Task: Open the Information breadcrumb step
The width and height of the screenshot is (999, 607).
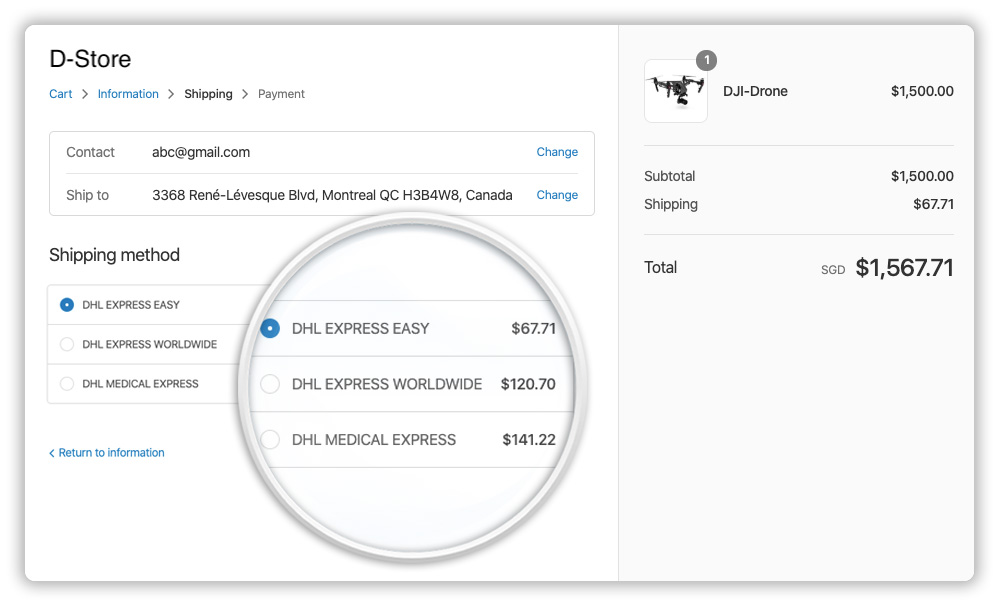Action: (x=128, y=94)
